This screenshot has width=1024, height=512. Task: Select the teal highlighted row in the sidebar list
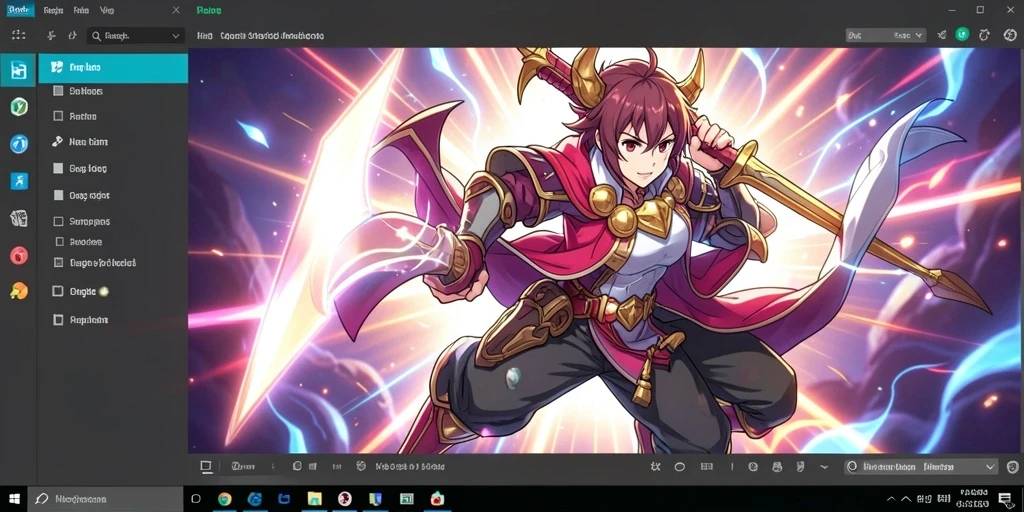pos(113,68)
